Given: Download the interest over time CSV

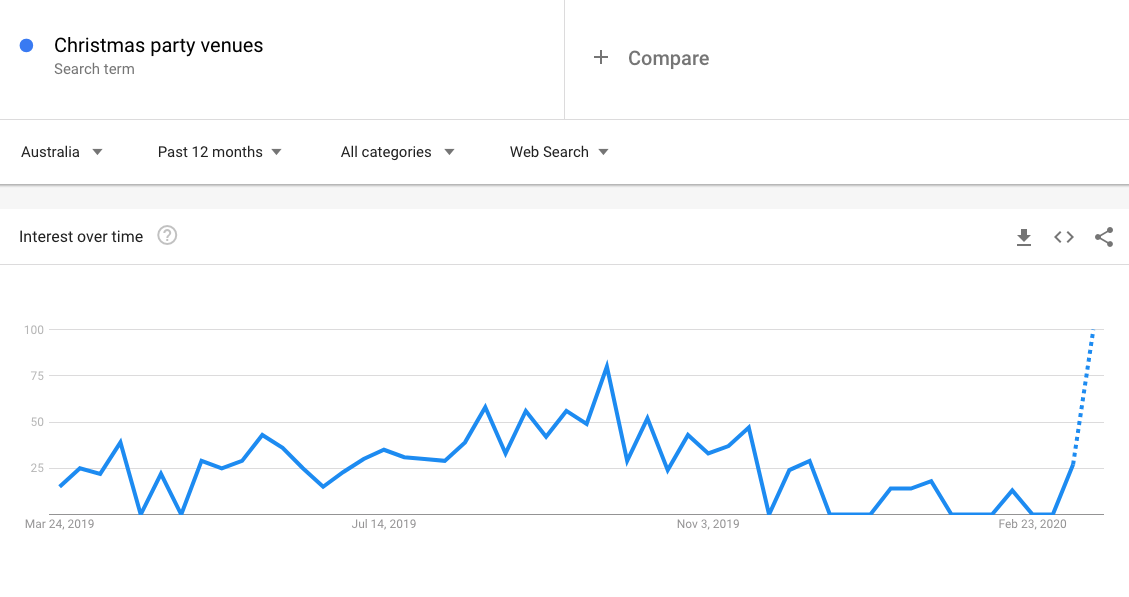Looking at the screenshot, I should [1023, 237].
